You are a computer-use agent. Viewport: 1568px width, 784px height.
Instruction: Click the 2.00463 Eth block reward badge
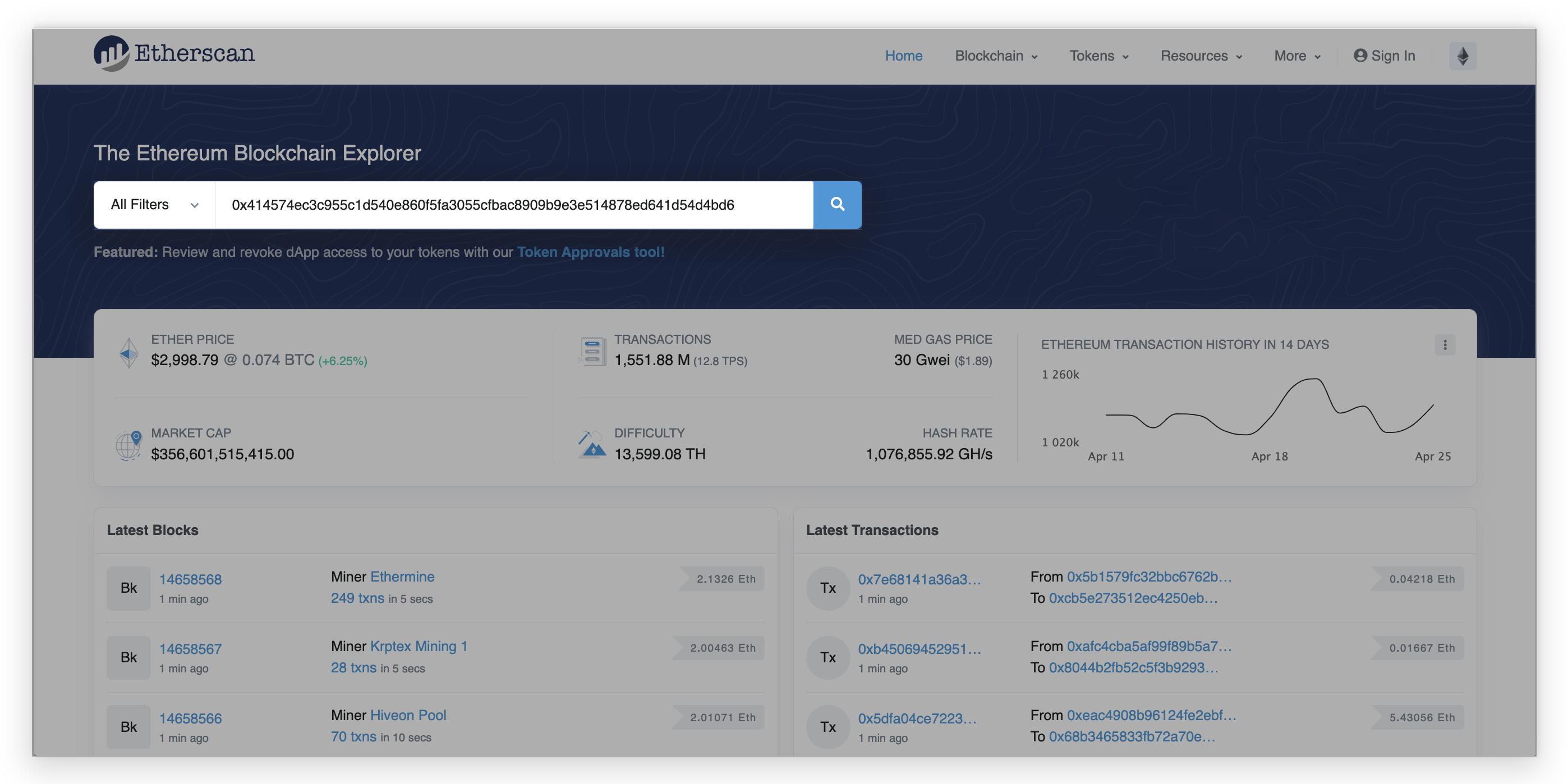pos(718,648)
